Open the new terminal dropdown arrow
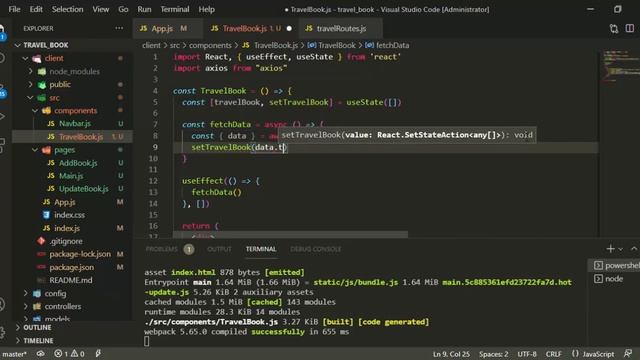The image size is (640, 360). coord(620,249)
